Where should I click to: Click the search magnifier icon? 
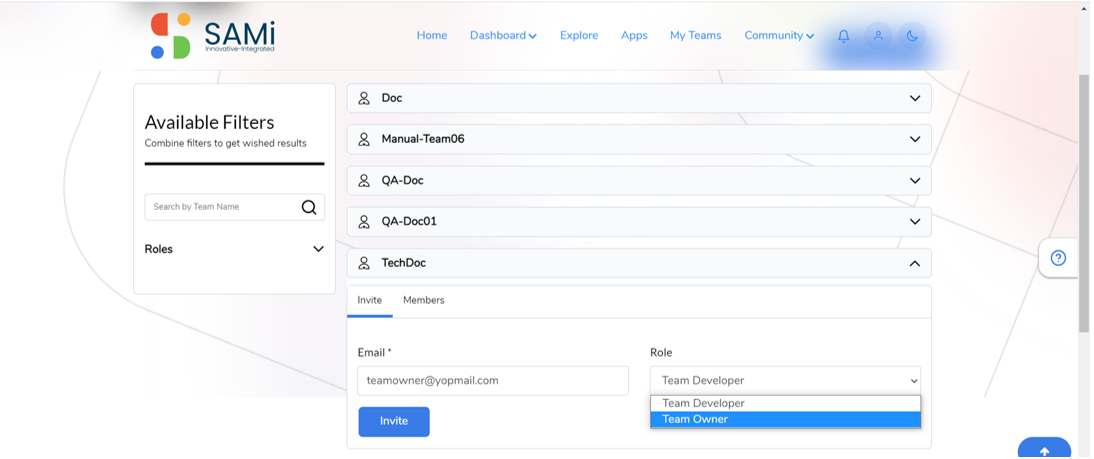309,207
